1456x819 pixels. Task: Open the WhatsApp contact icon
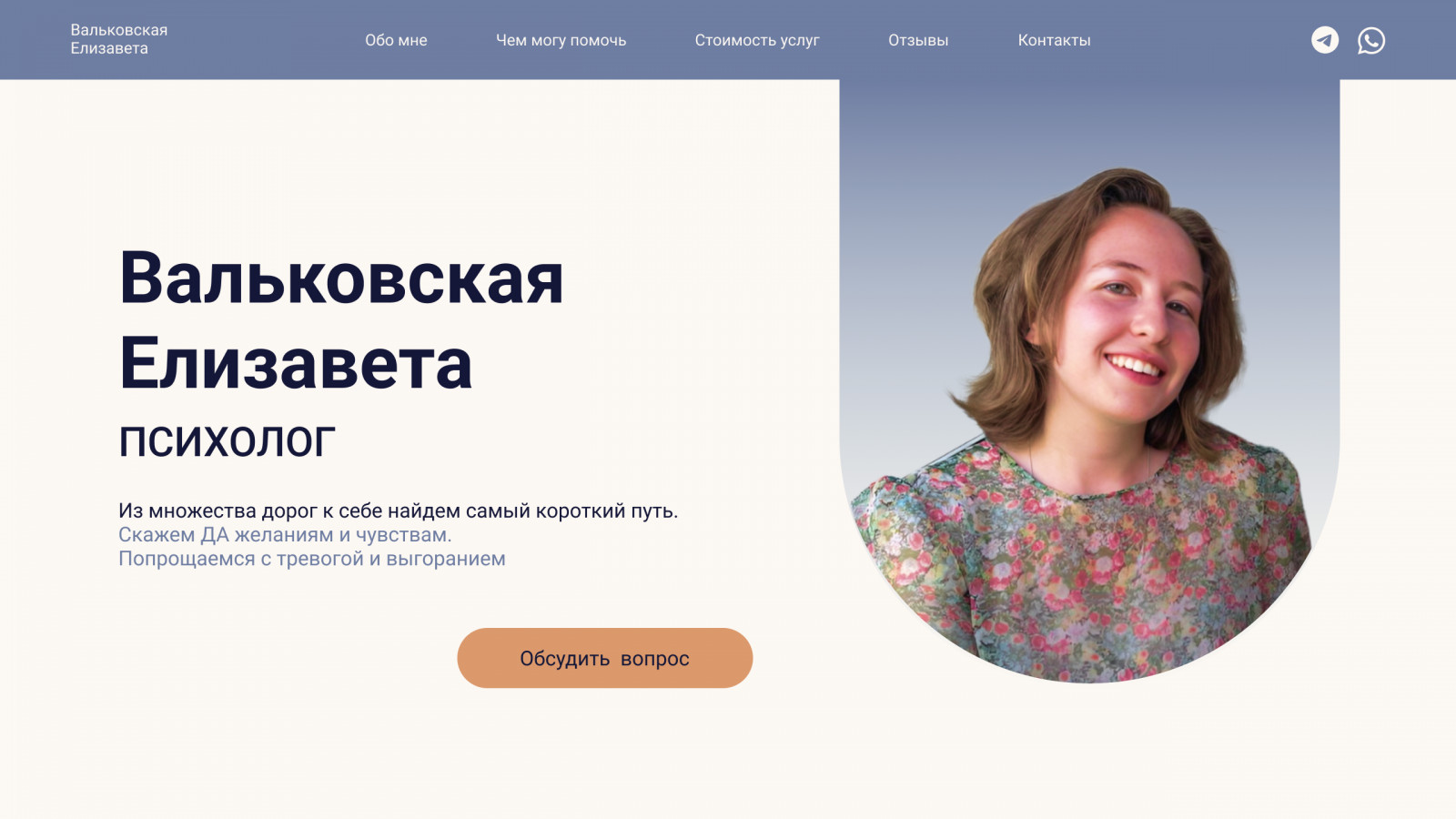(x=1371, y=40)
